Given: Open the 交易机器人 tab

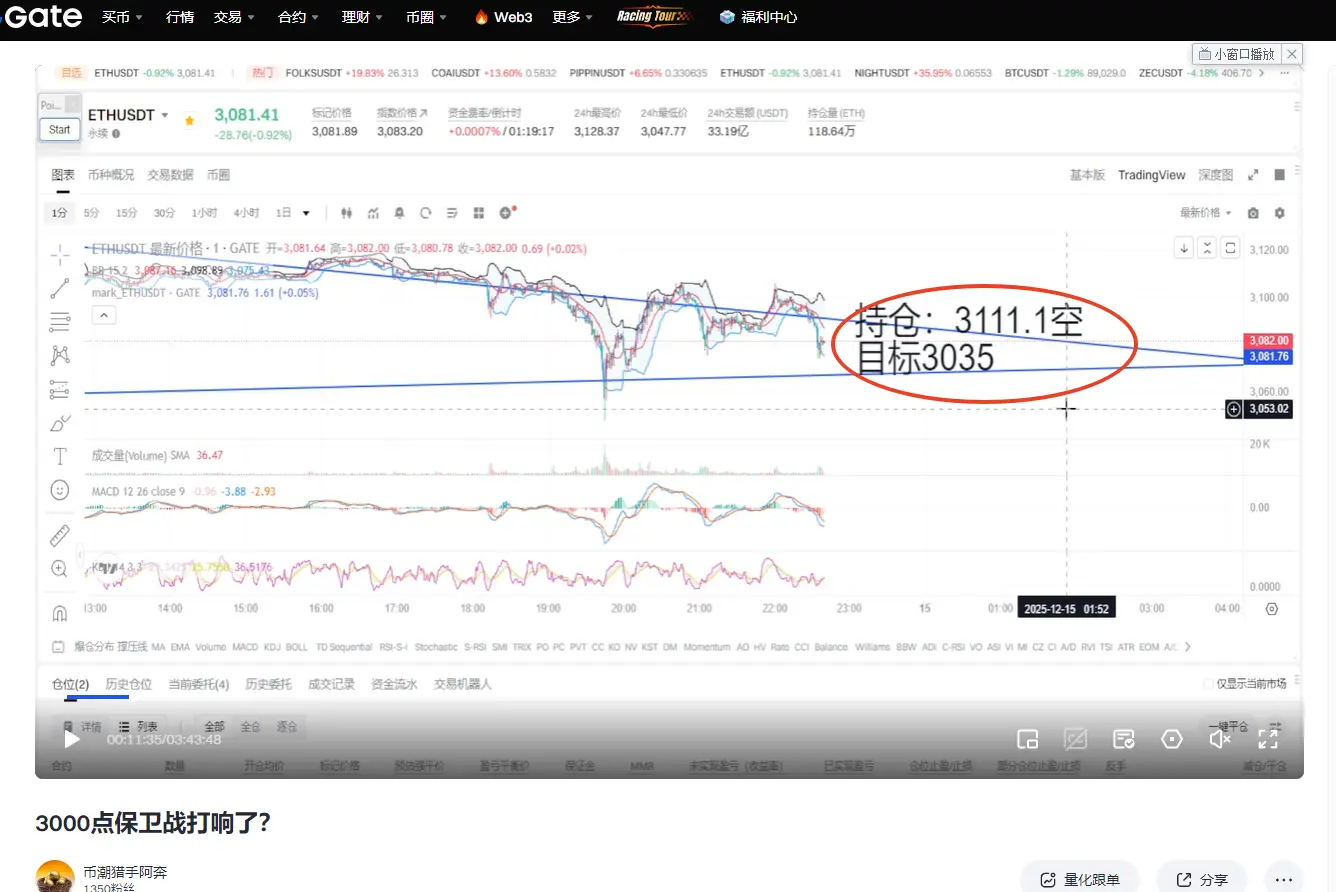Looking at the screenshot, I should pyautogui.click(x=463, y=684).
